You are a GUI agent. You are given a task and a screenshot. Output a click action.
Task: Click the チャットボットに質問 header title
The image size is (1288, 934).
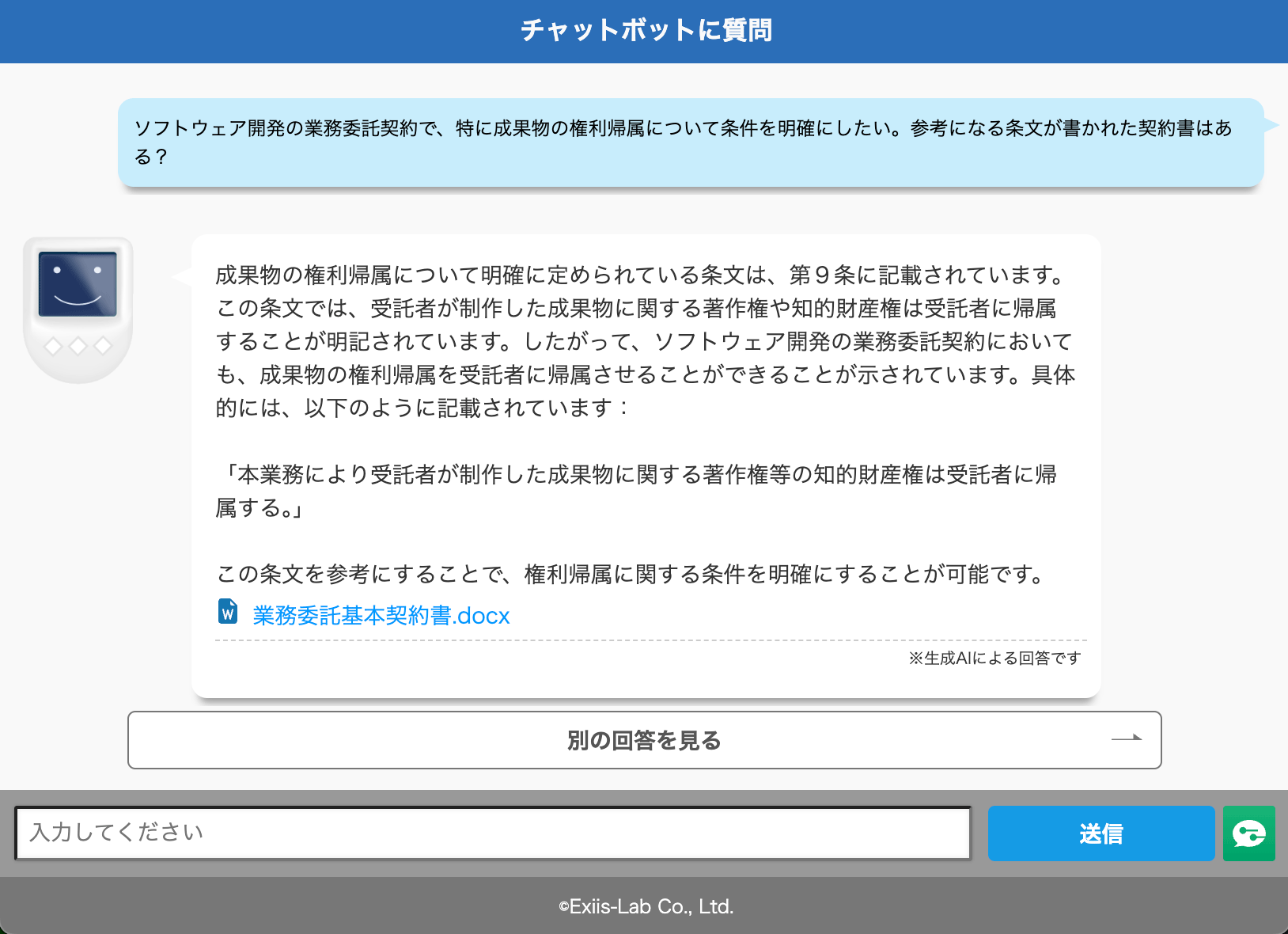click(646, 30)
